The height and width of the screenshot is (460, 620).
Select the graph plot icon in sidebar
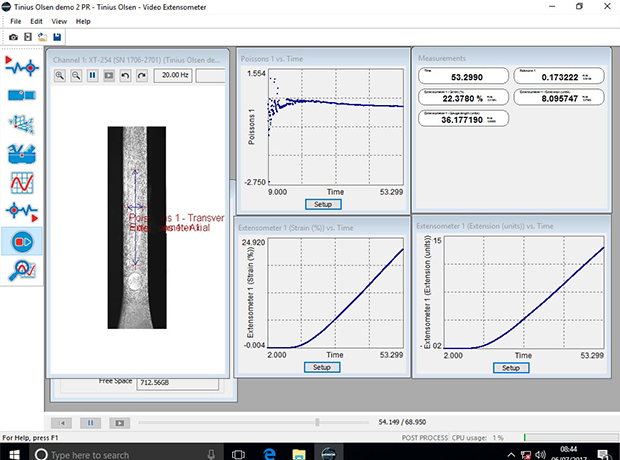[x=22, y=182]
